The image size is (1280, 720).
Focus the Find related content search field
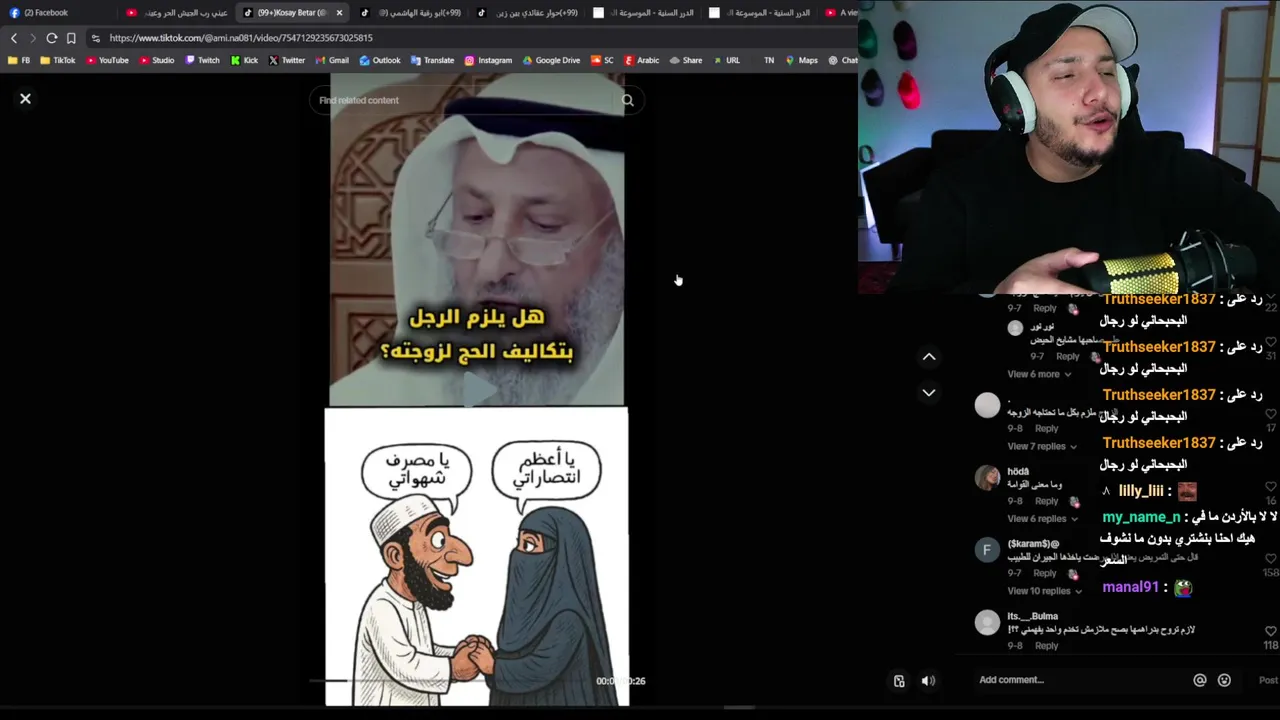click(x=463, y=100)
